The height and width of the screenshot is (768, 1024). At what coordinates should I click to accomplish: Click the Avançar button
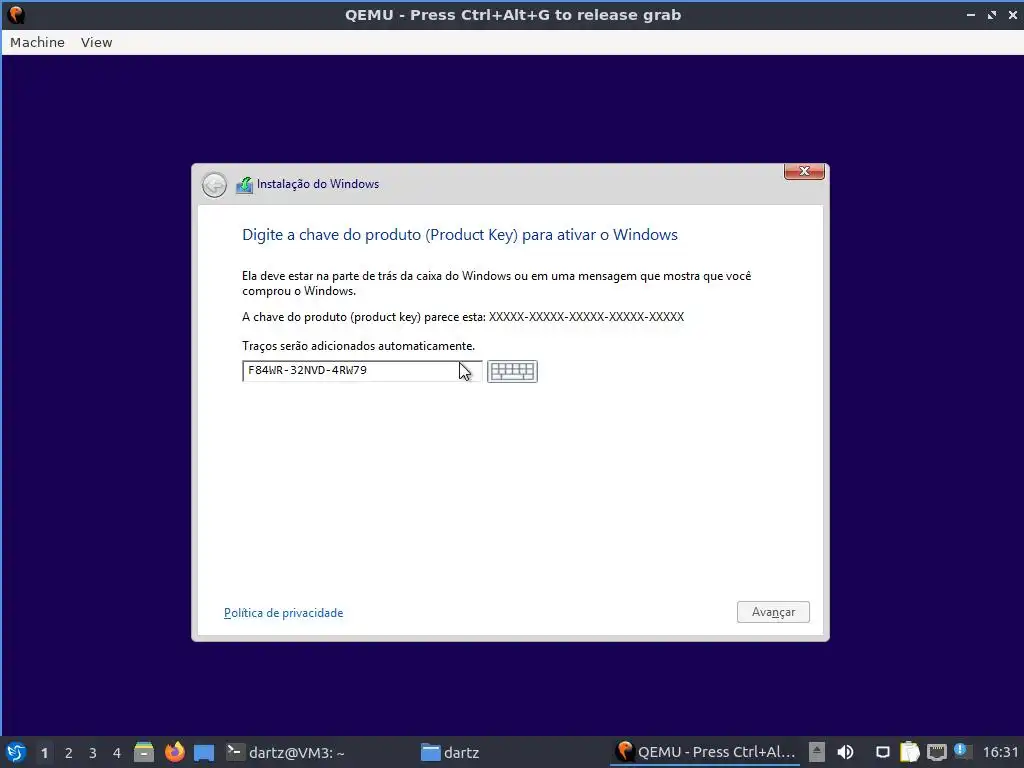[773, 612]
